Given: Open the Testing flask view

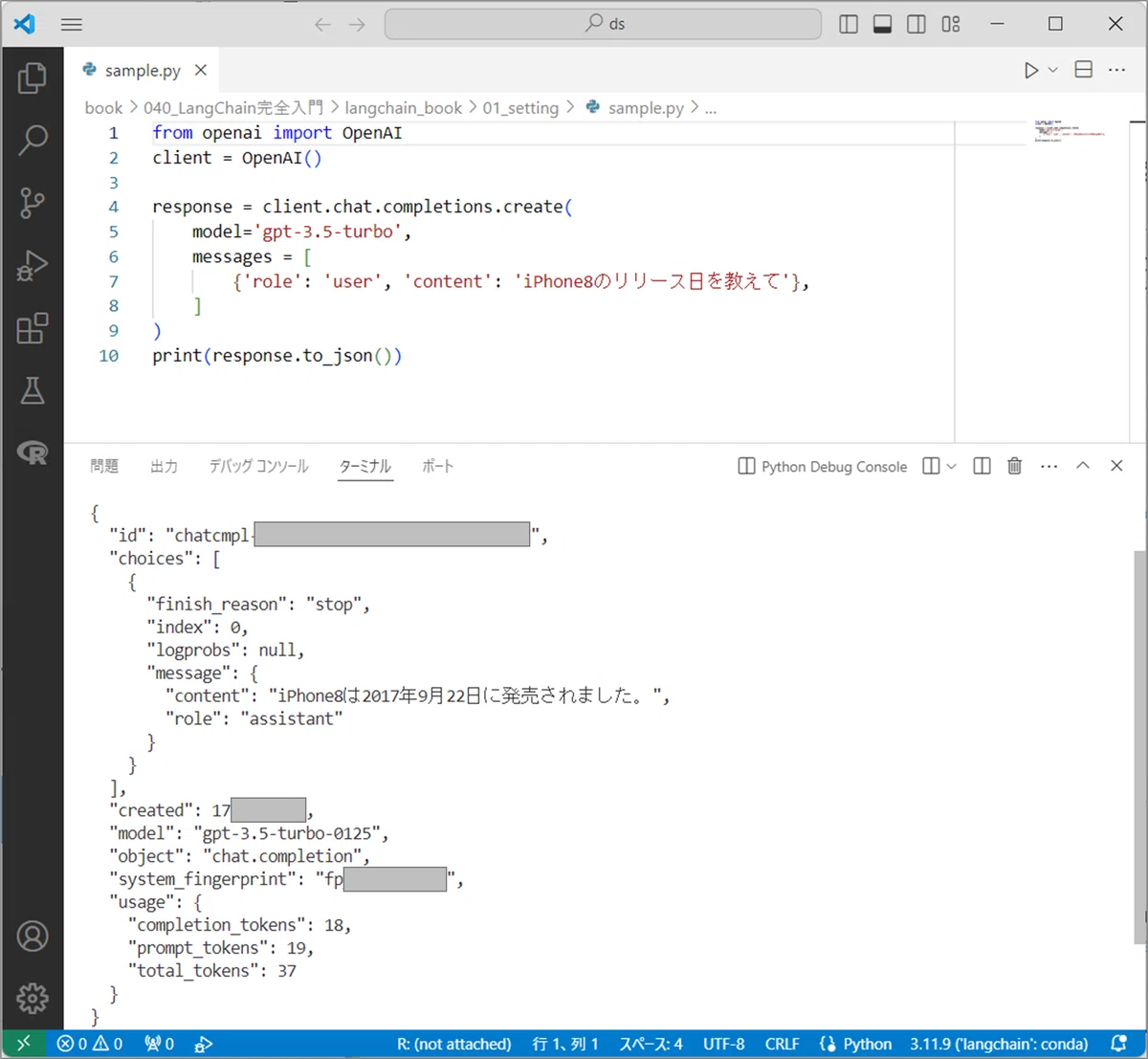Looking at the screenshot, I should point(33,390).
